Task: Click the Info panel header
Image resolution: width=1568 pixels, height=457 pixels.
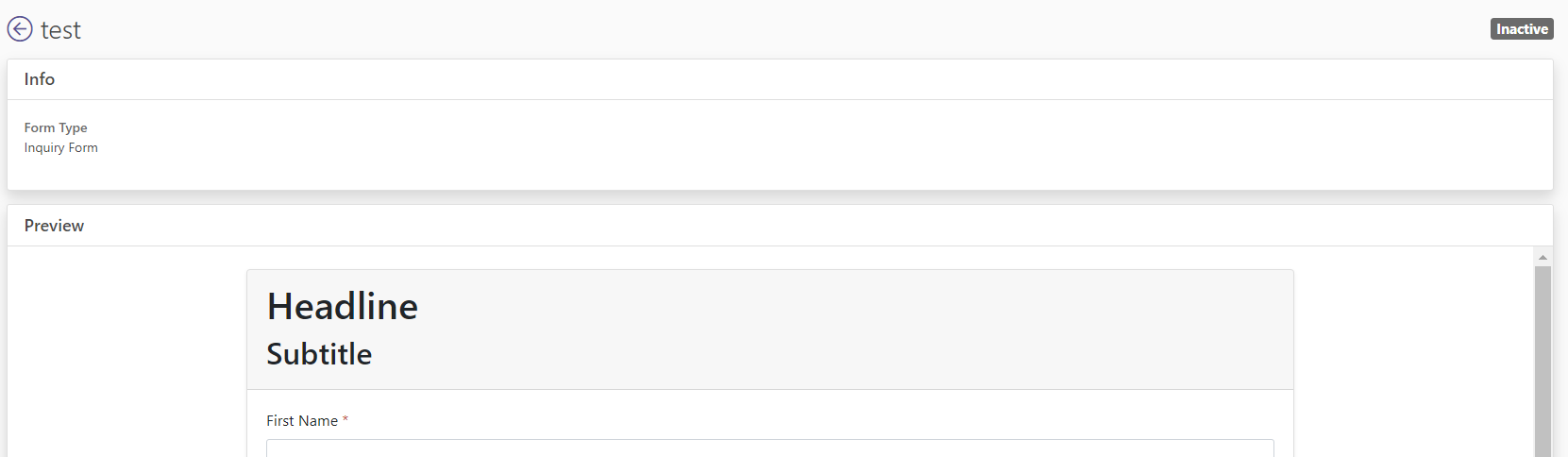Action: tap(780, 79)
